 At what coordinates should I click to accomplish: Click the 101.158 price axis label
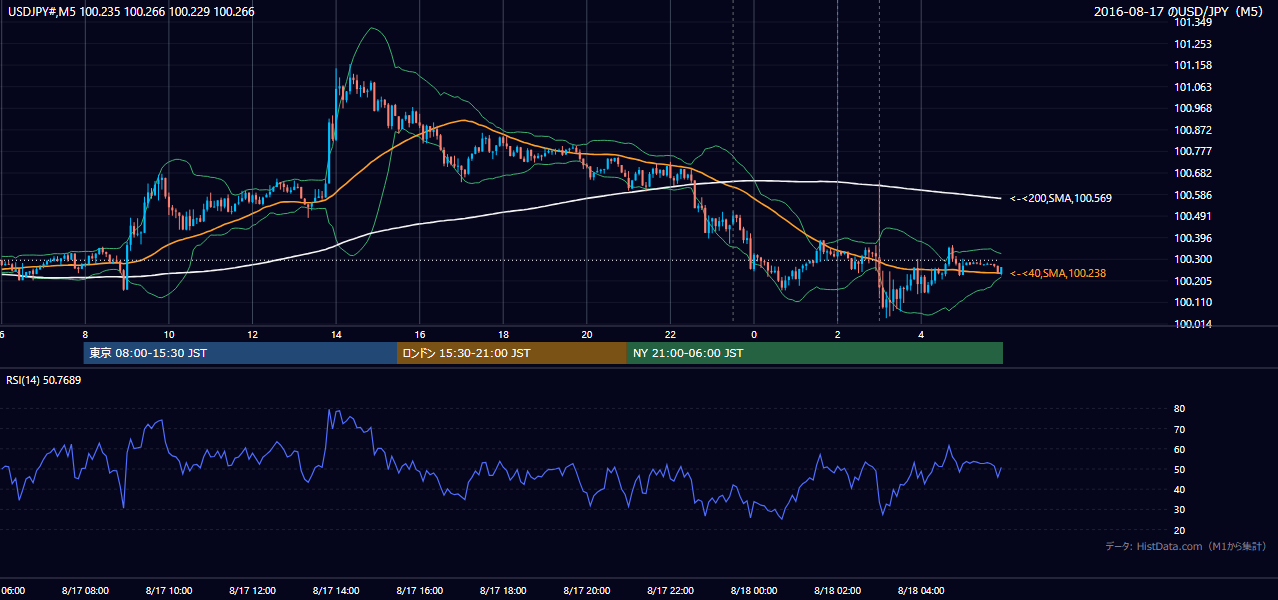coord(1192,66)
